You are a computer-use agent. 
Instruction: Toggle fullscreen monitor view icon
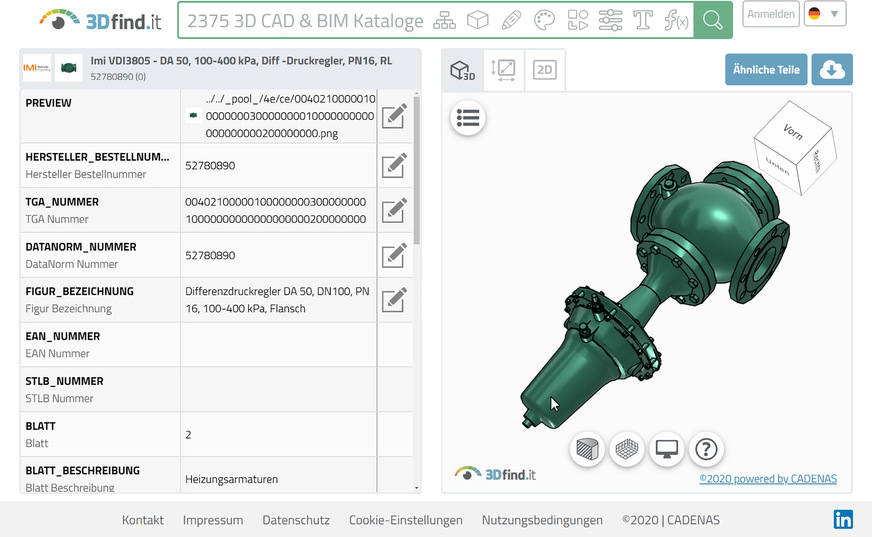pos(666,449)
